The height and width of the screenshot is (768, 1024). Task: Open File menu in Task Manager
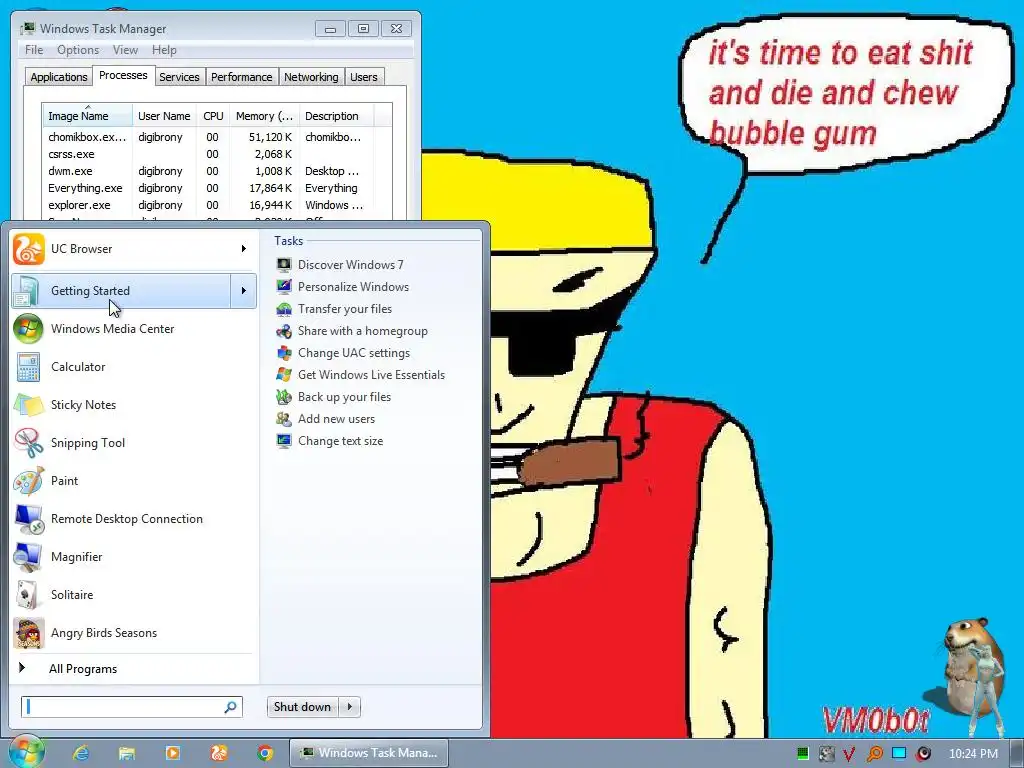click(34, 50)
